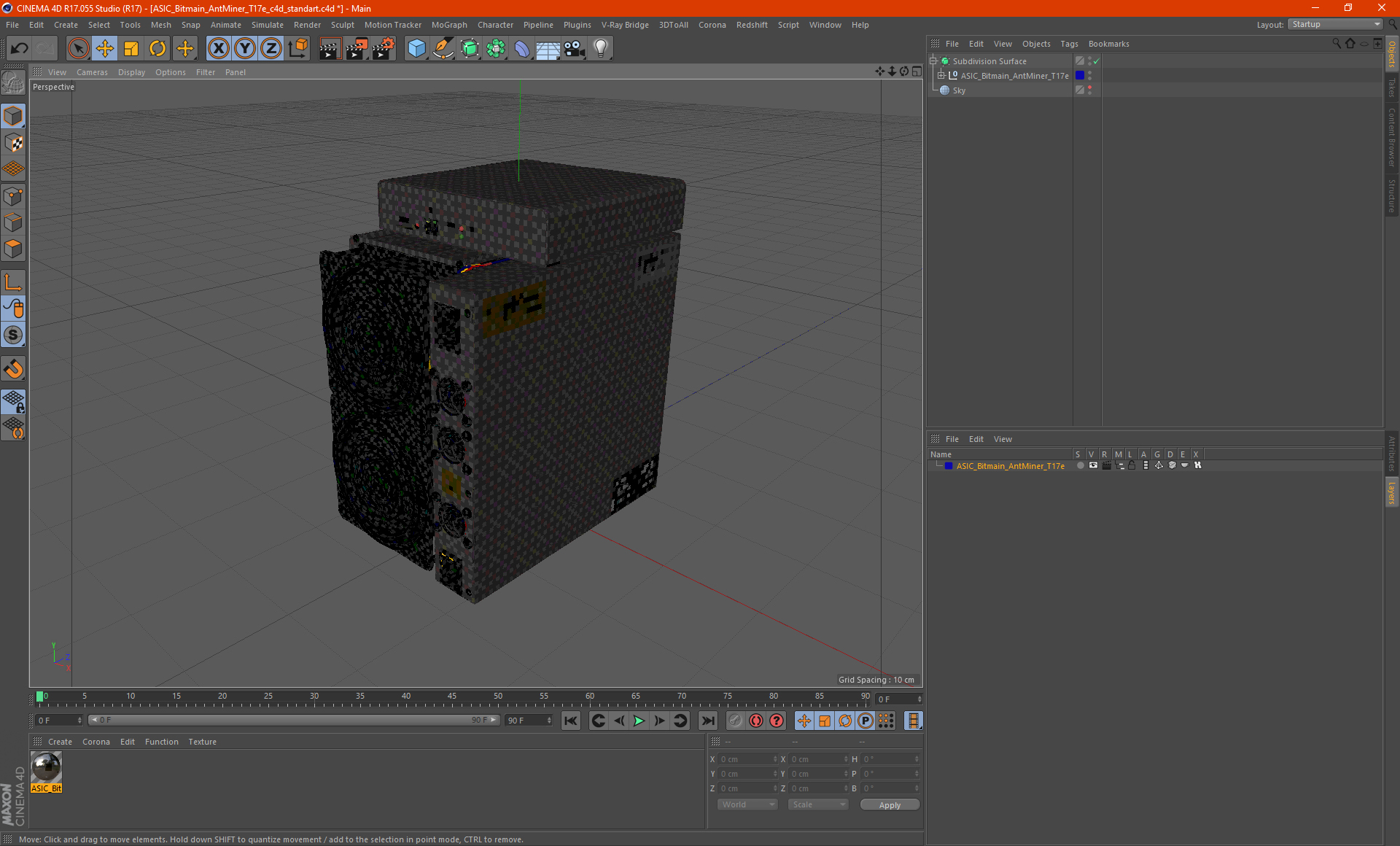Open the MoGraph menu
This screenshot has width=1400, height=846.
coord(449,25)
